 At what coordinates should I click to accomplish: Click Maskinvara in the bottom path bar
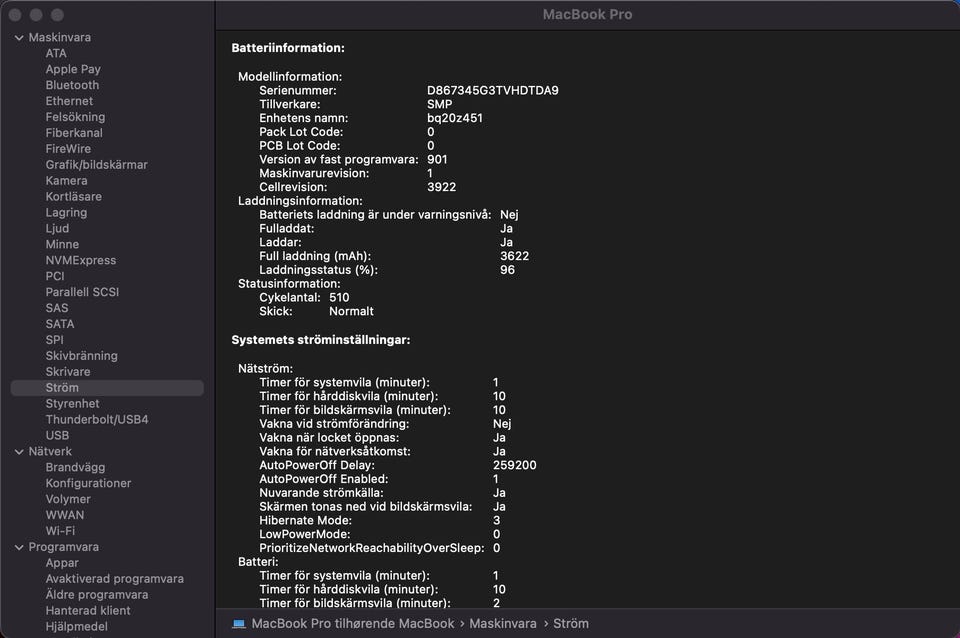click(x=504, y=623)
